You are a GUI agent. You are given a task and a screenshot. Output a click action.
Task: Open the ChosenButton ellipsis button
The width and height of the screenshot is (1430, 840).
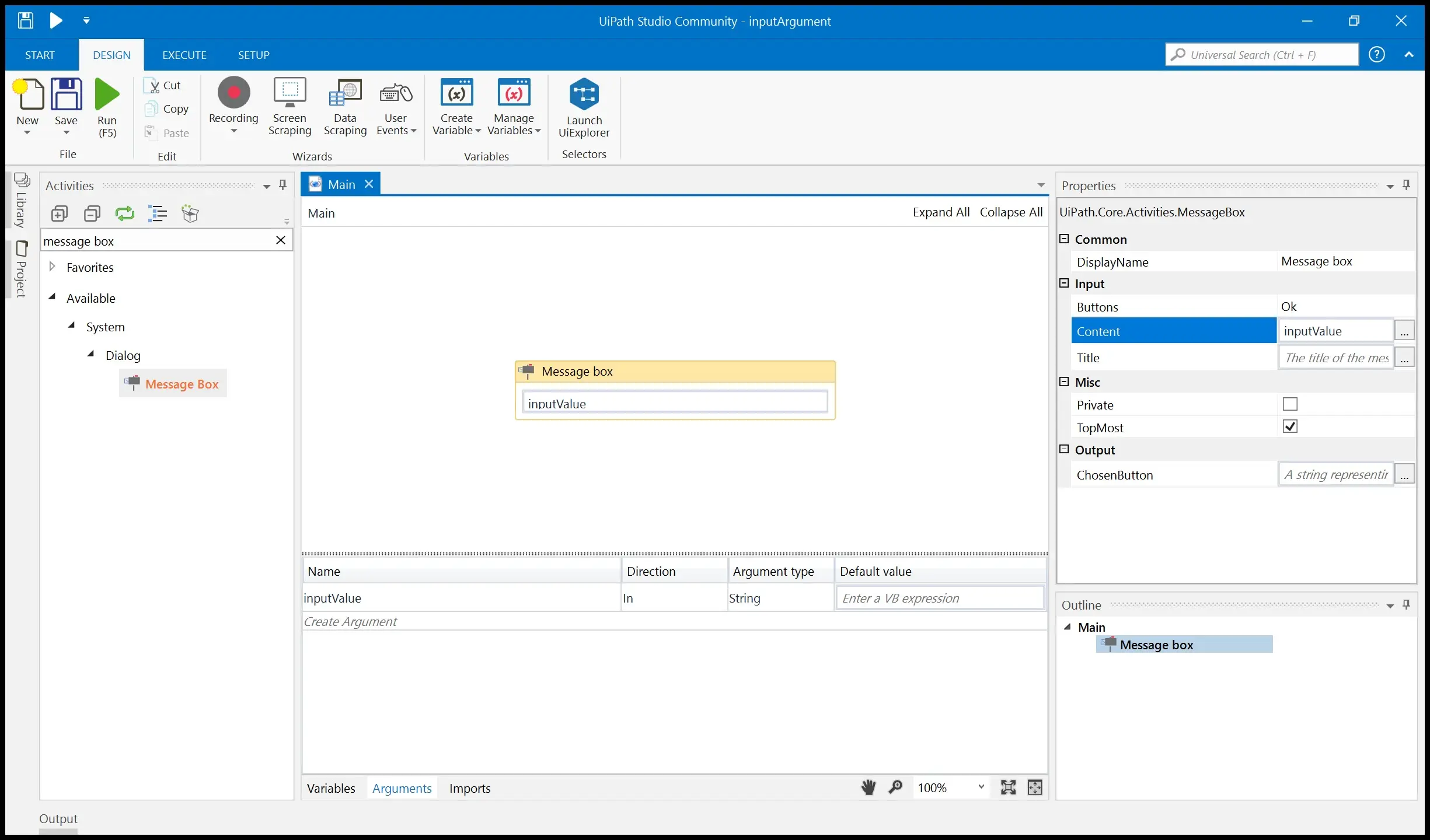[1404, 474]
